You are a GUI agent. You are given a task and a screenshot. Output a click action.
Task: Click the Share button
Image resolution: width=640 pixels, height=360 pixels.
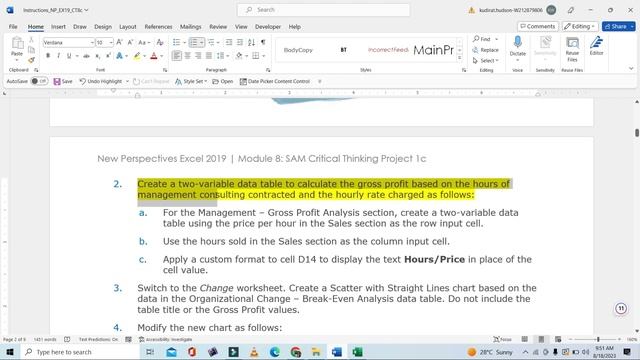(x=616, y=26)
